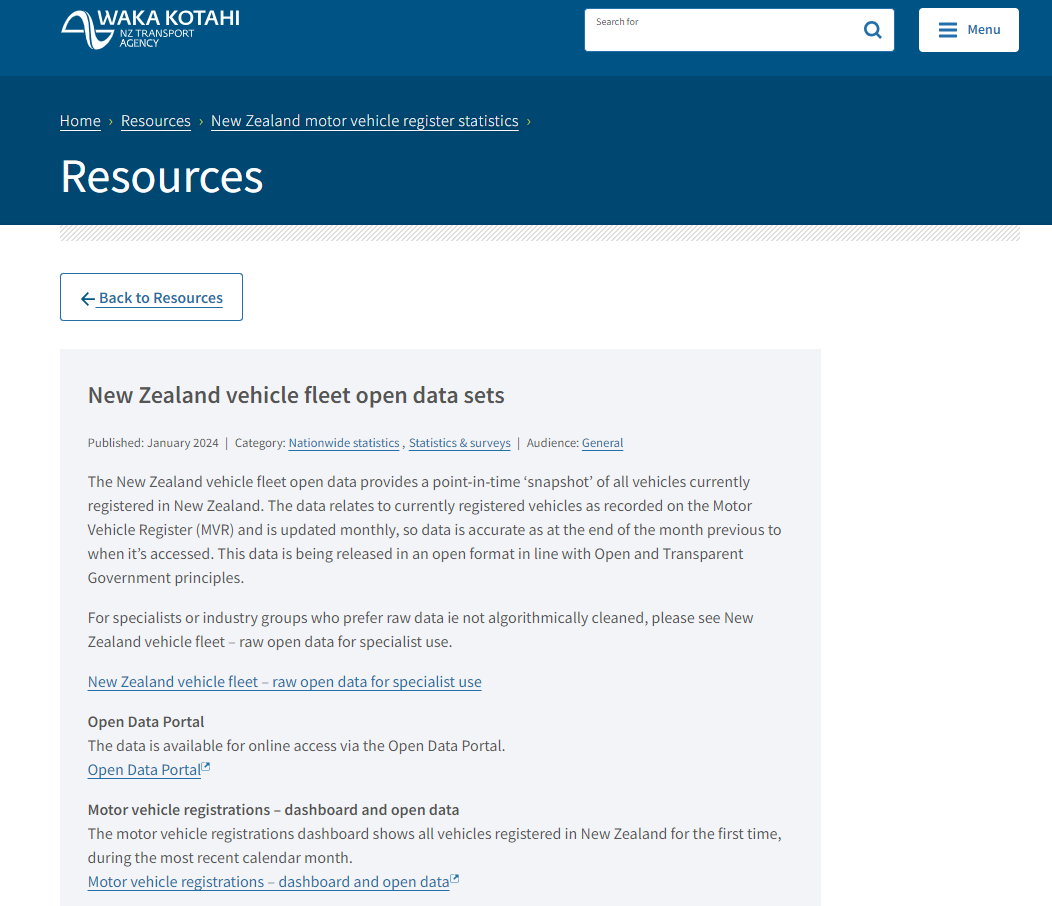Click the Waka Kotahi NZ Transport Agency logo

pyautogui.click(x=150, y=29)
